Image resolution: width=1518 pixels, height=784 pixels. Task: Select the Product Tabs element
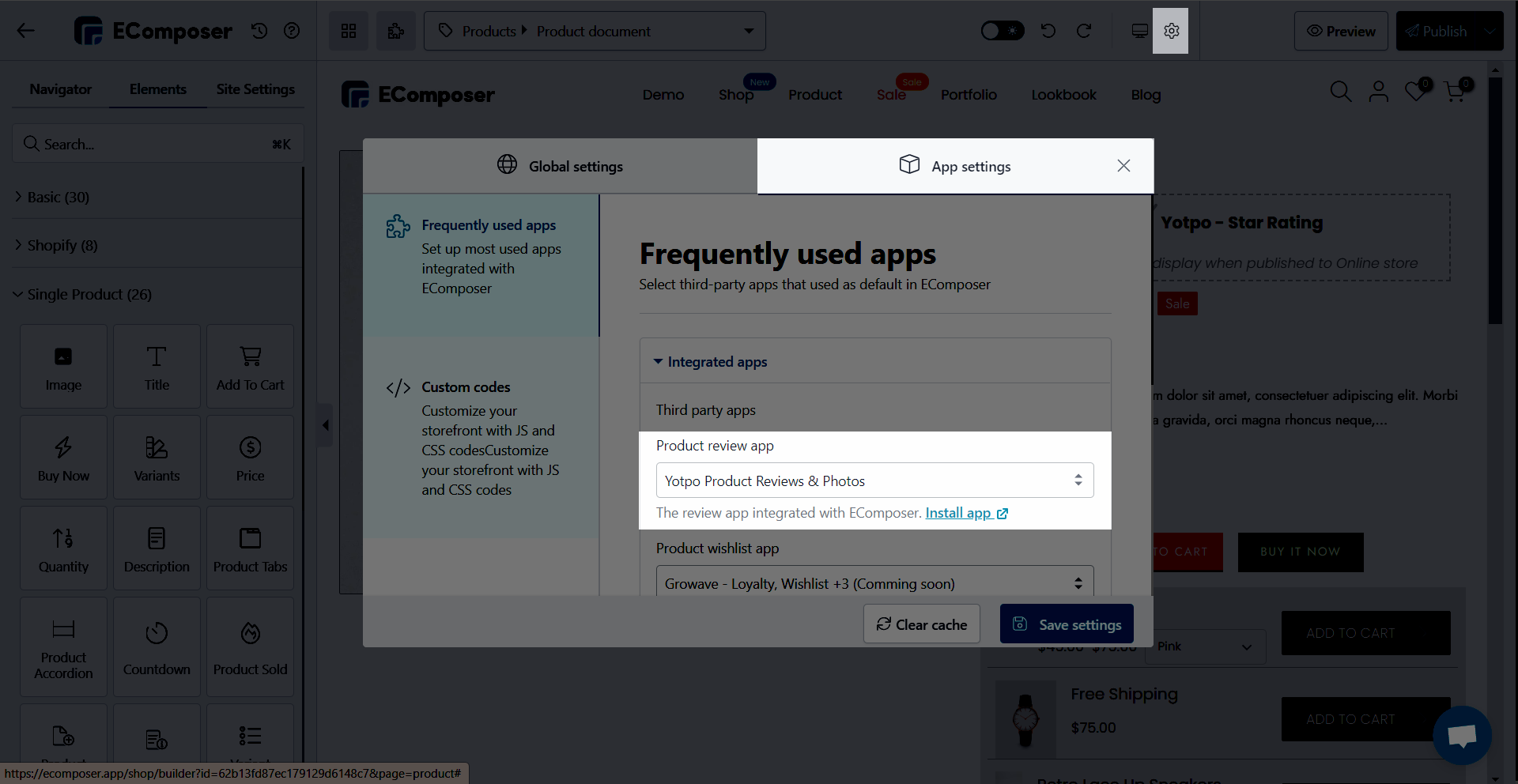pos(250,548)
